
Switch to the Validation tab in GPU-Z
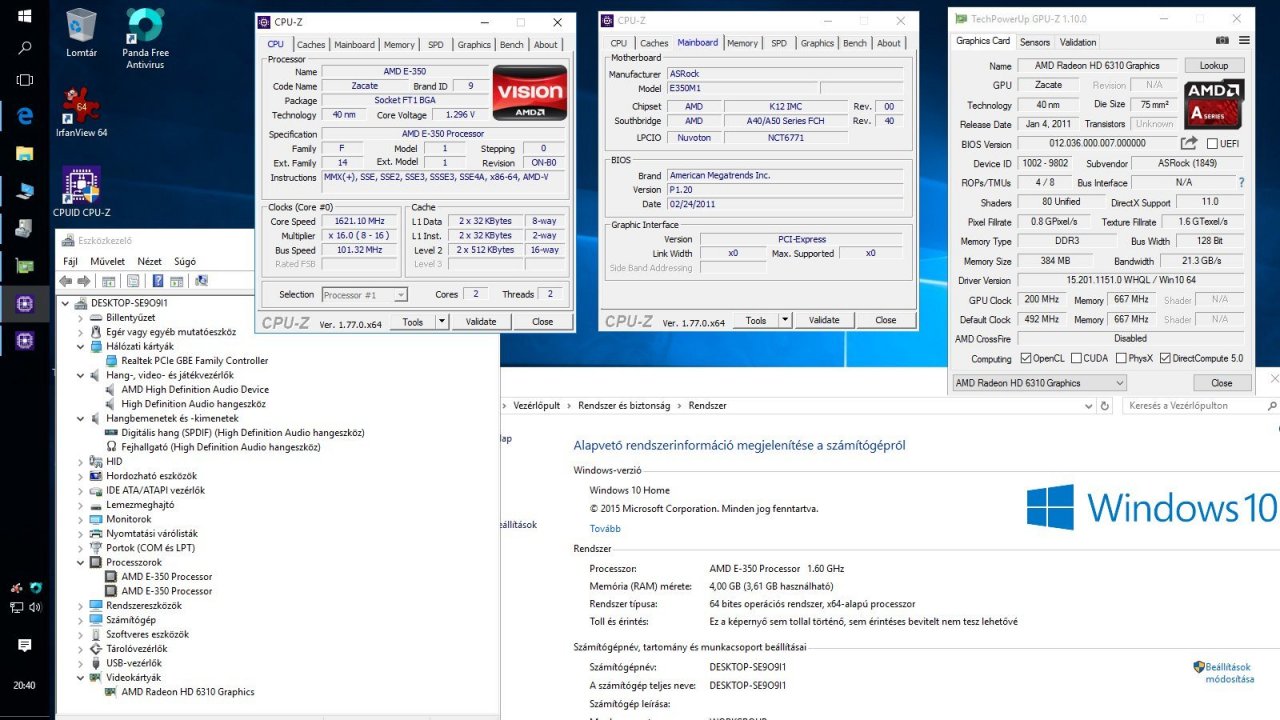click(1078, 42)
